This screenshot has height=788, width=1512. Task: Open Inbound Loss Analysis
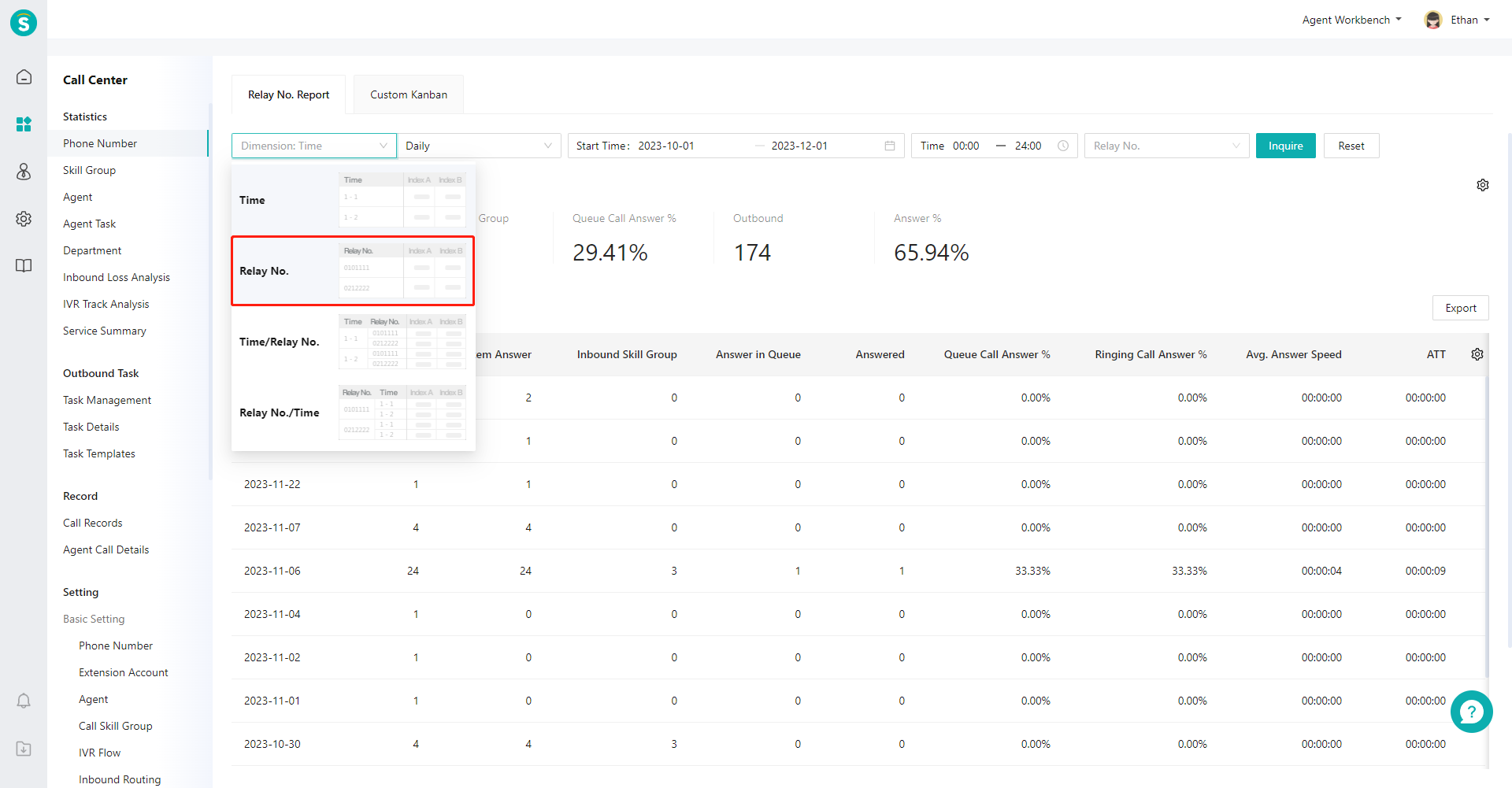[x=116, y=277]
